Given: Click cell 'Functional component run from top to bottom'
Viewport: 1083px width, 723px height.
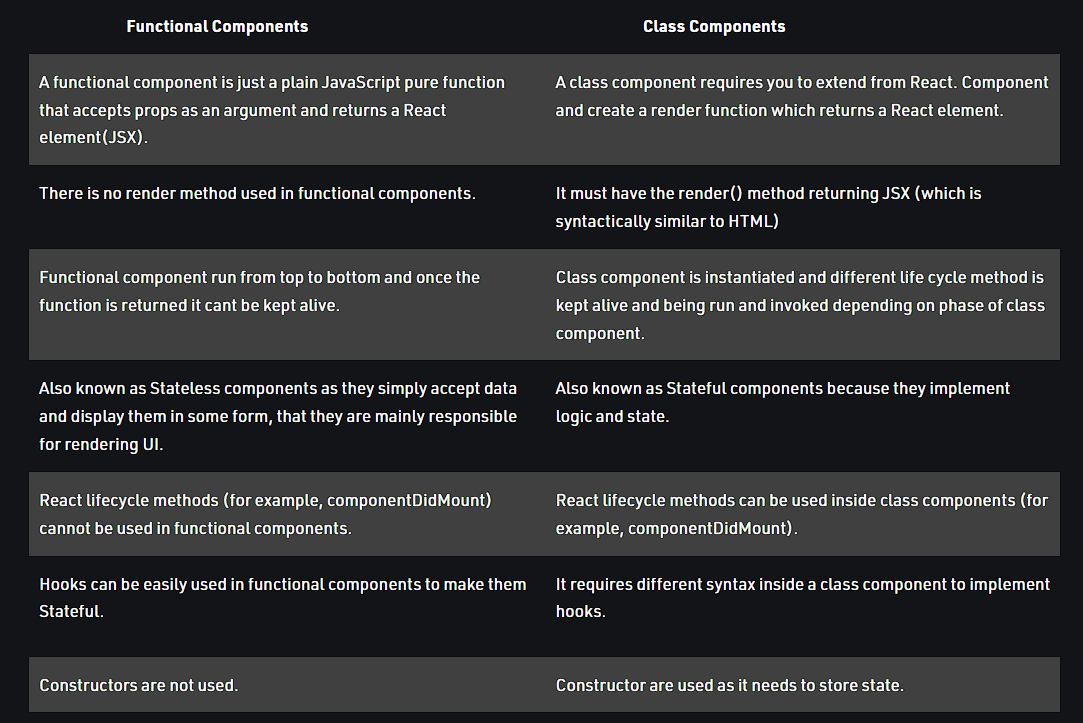Looking at the screenshot, I should pos(287,305).
